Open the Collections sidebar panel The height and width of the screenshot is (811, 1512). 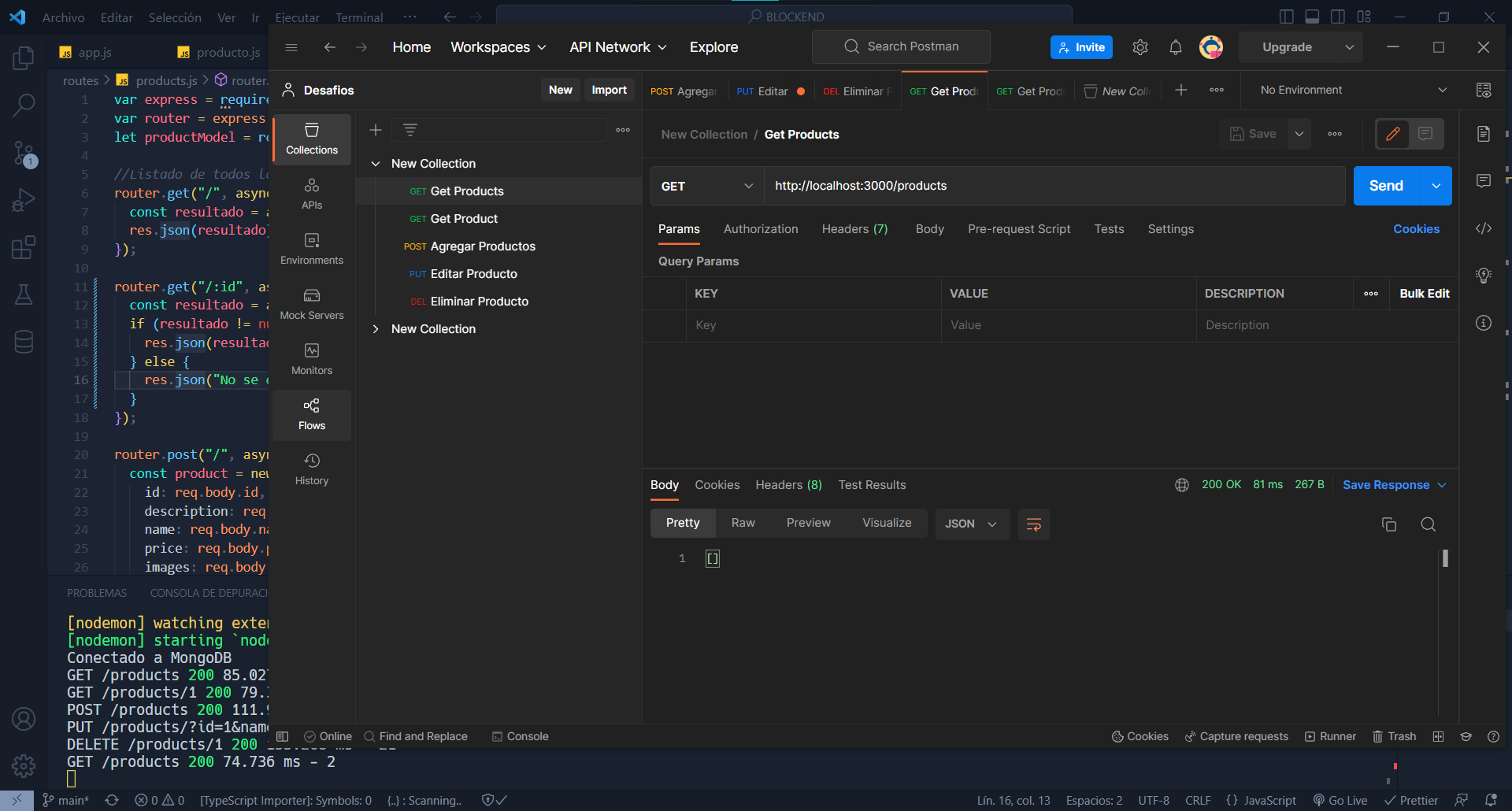pos(312,139)
